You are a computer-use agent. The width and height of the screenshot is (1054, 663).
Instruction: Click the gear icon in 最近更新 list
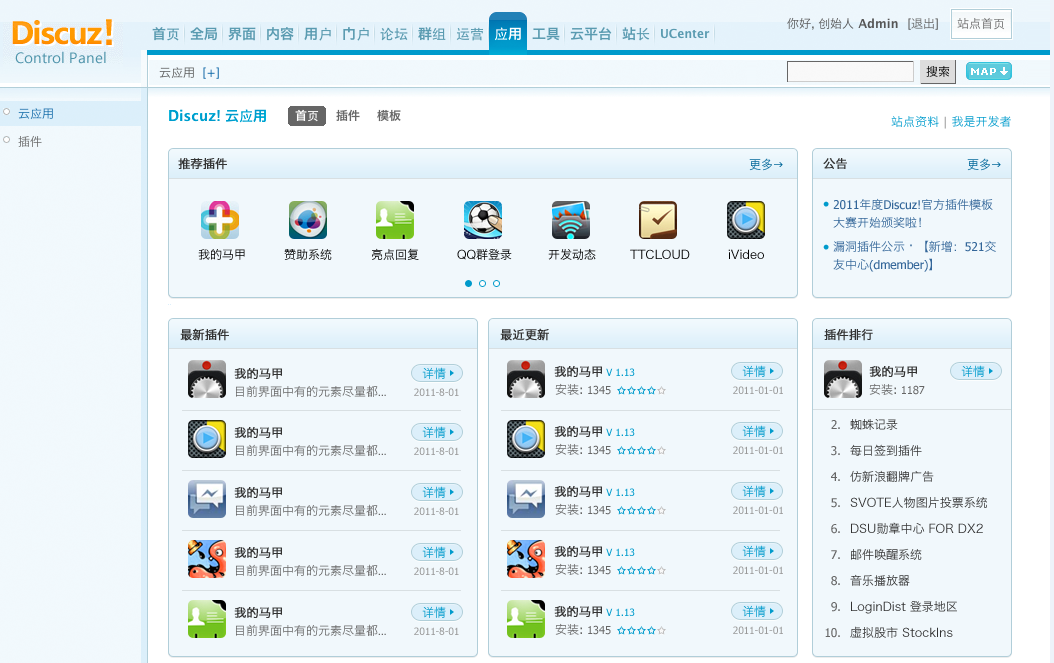tap(526, 379)
